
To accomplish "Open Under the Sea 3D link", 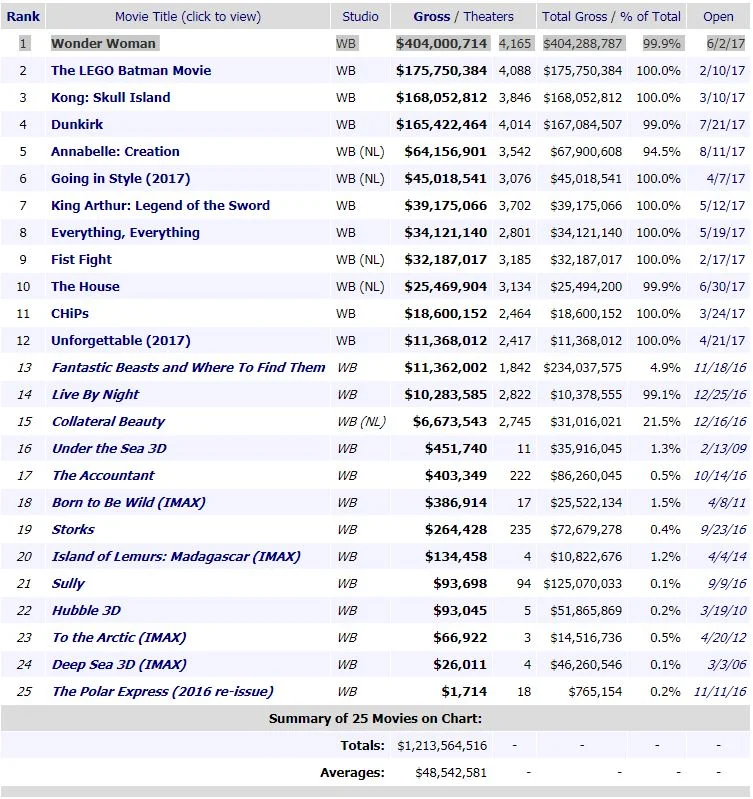I will tap(109, 448).
